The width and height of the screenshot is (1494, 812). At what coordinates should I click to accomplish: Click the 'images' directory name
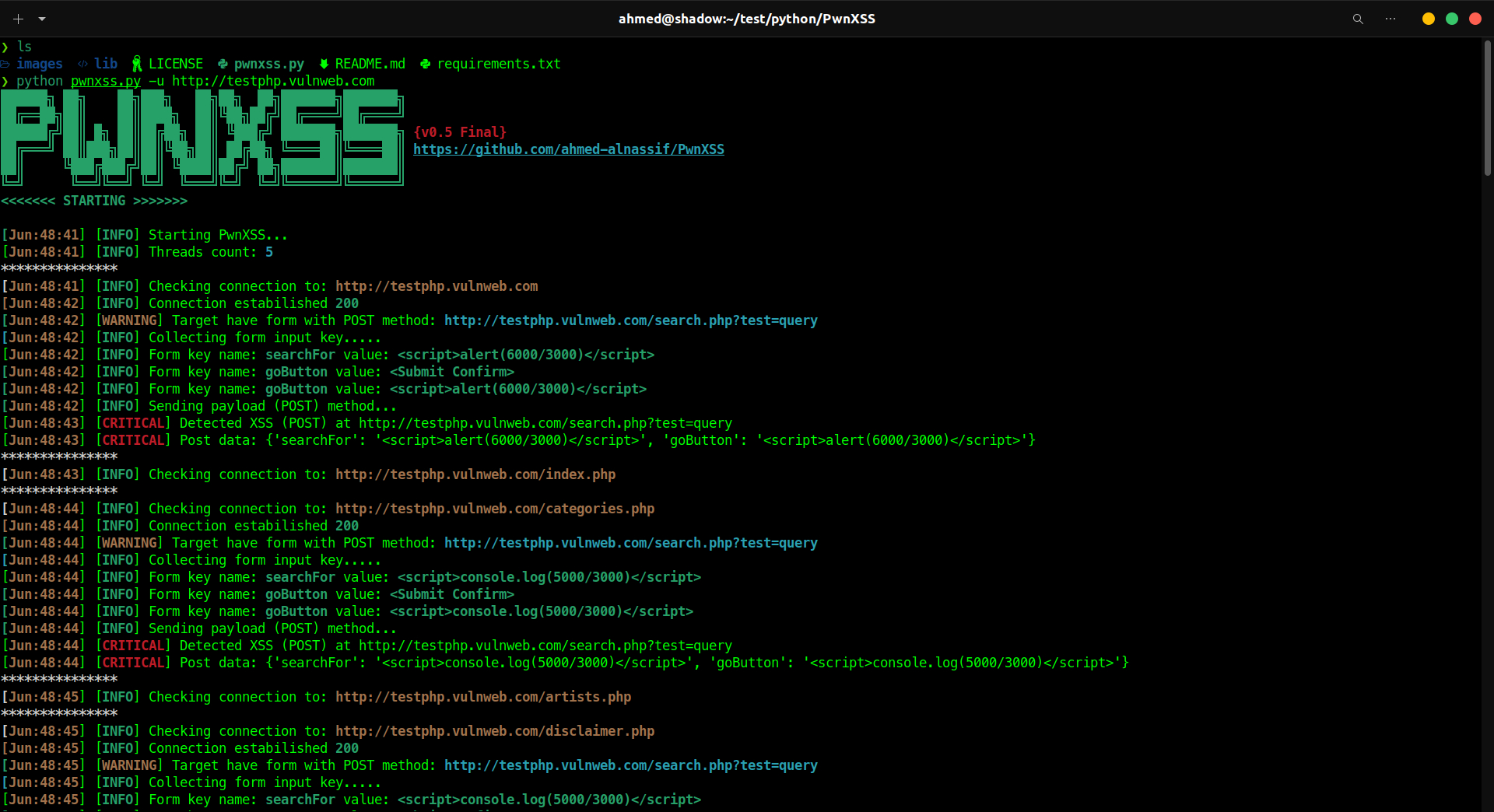point(40,64)
